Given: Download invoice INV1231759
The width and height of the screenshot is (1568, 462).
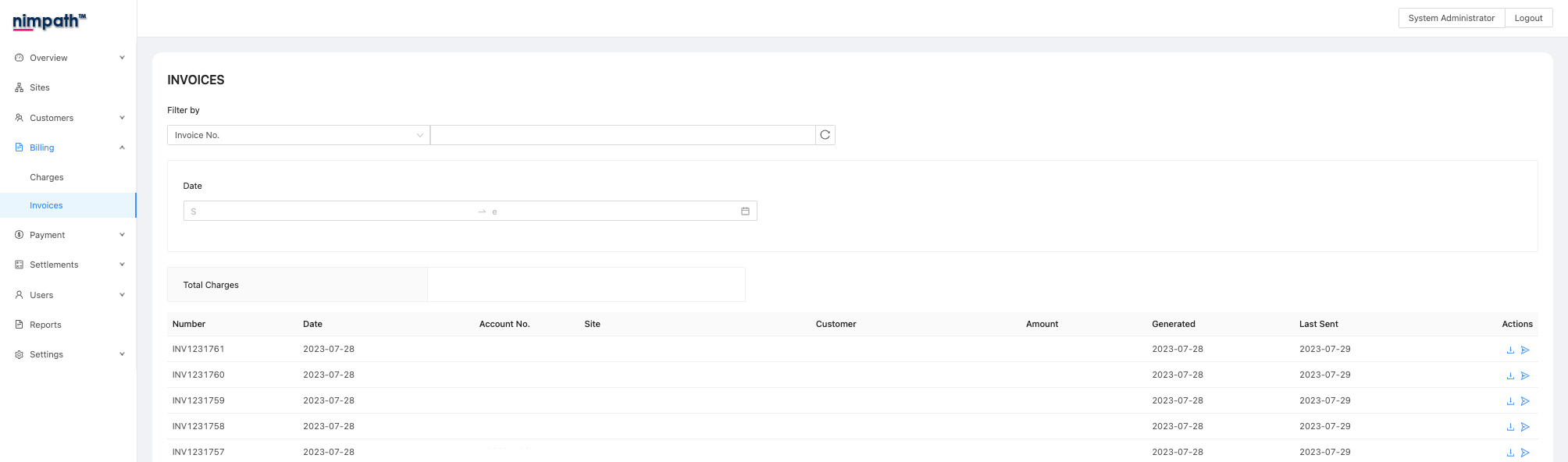Looking at the screenshot, I should 1510,401.
